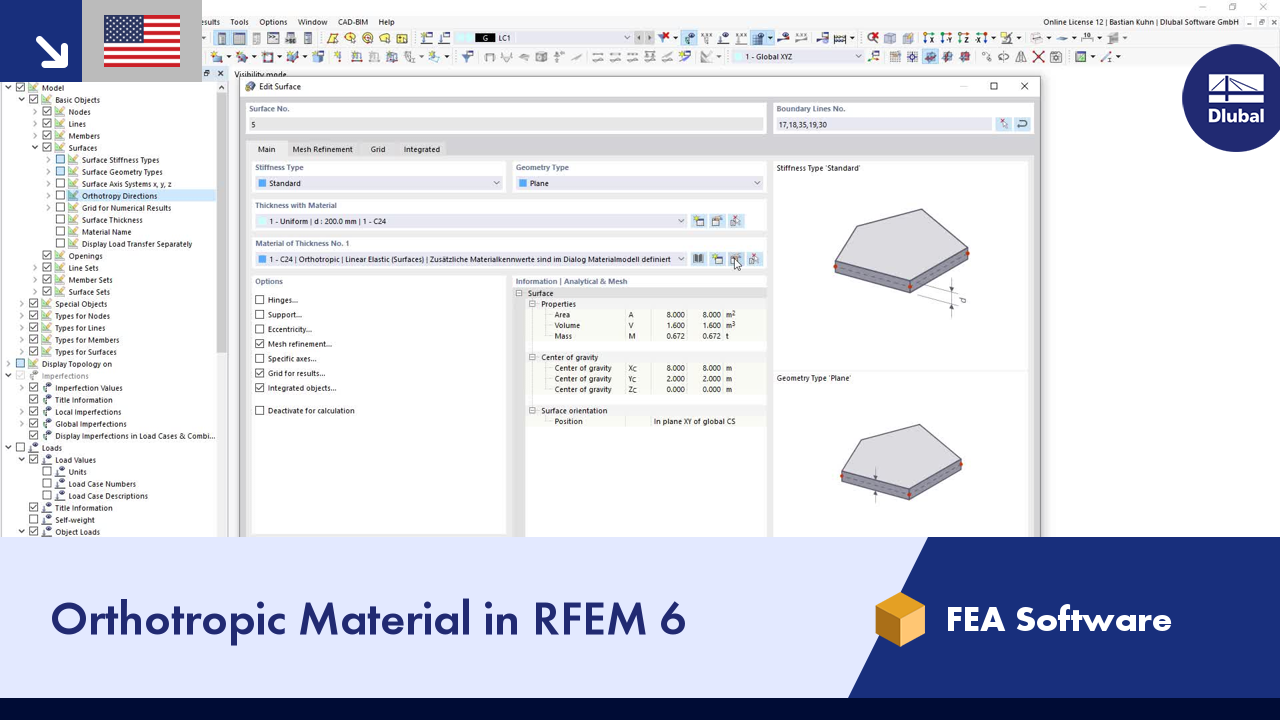This screenshot has width=1280, height=720.
Task: Click the previous load case arrow
Action: click(x=639, y=38)
